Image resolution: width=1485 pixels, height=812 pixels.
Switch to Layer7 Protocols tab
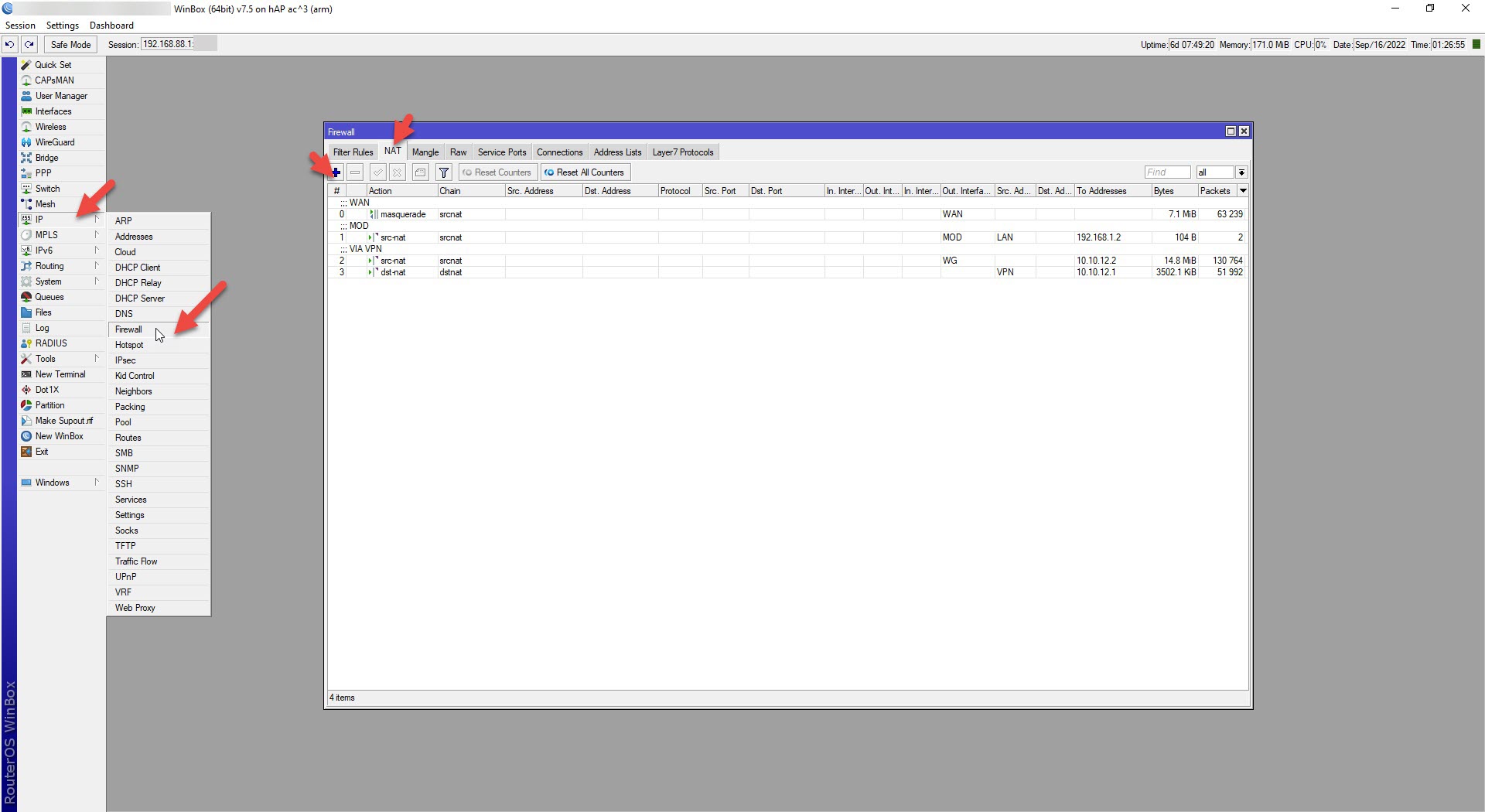(683, 152)
